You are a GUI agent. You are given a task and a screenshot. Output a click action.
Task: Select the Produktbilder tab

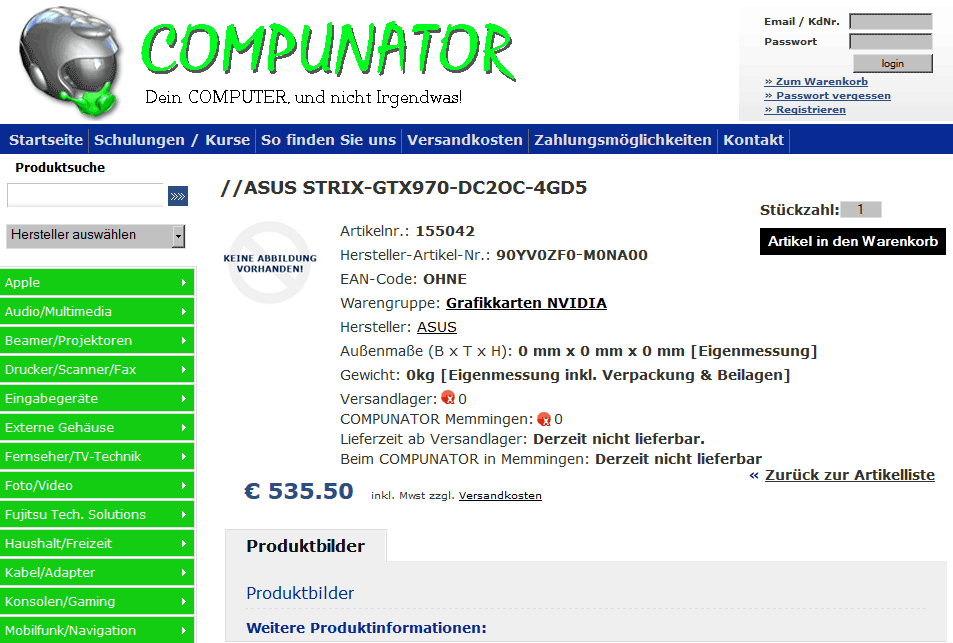(x=306, y=546)
